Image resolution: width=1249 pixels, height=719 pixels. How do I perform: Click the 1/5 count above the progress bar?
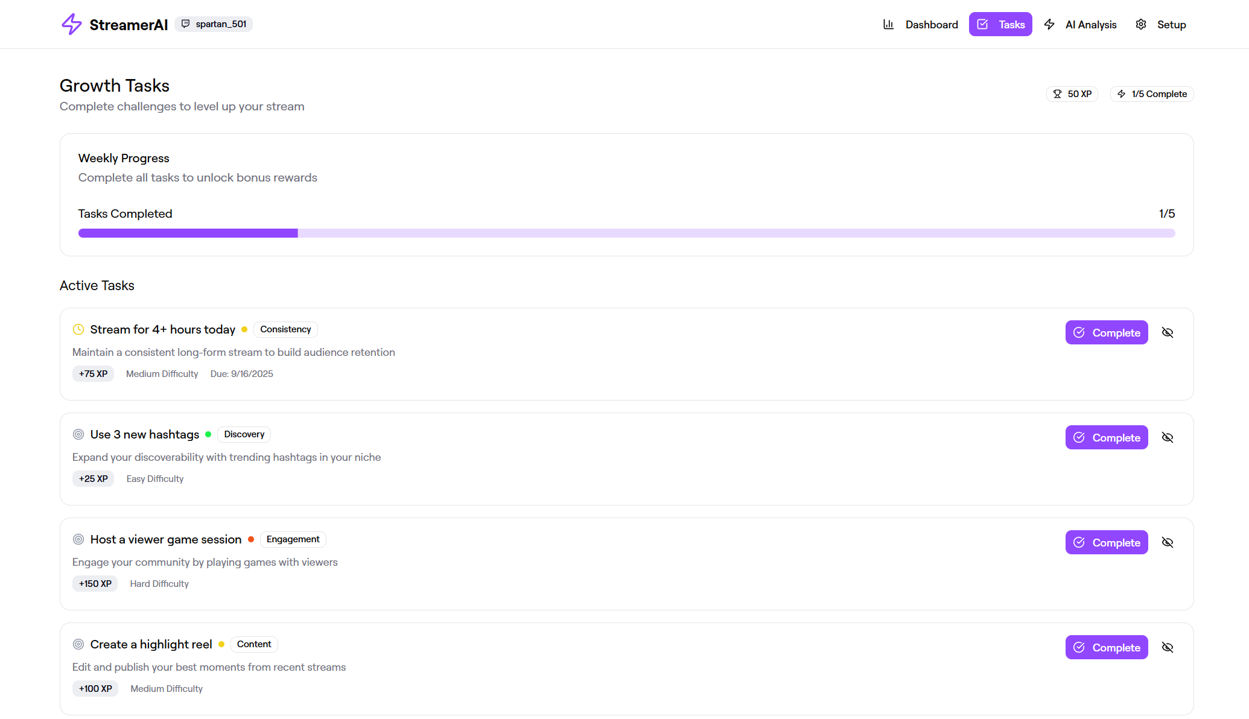click(x=1167, y=214)
